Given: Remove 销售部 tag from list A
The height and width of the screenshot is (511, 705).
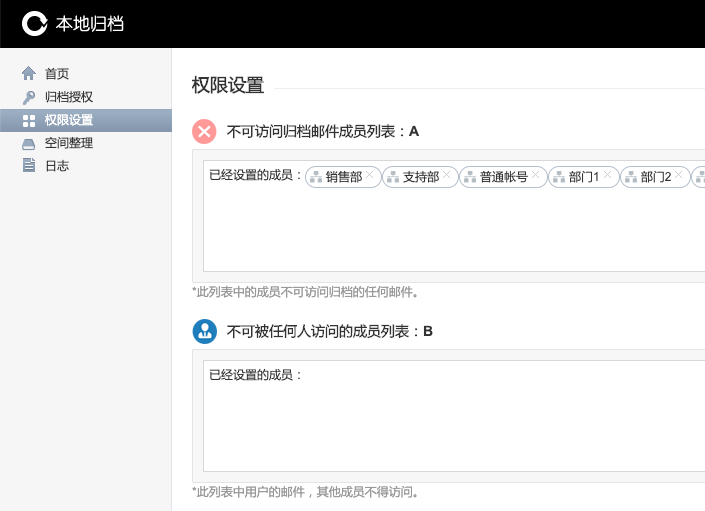Looking at the screenshot, I should 370,174.
